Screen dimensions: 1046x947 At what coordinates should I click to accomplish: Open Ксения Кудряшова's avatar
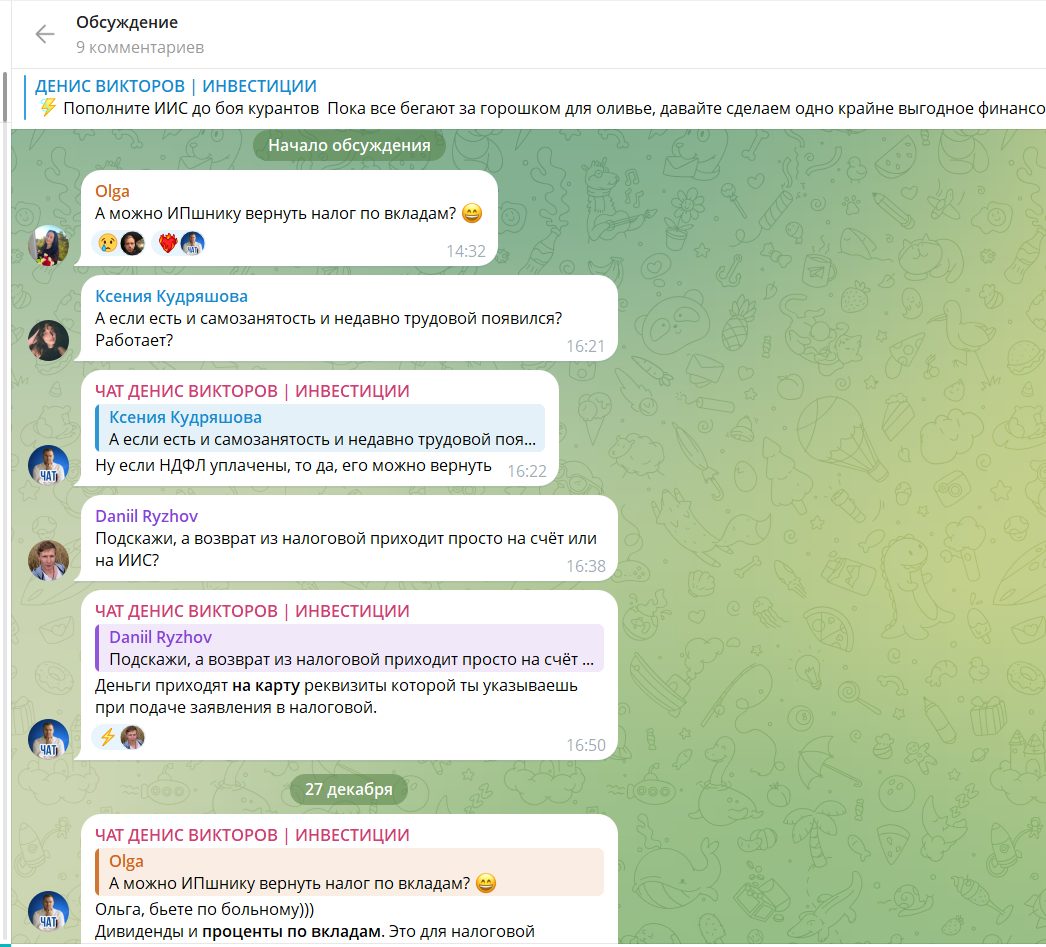tap(48, 340)
